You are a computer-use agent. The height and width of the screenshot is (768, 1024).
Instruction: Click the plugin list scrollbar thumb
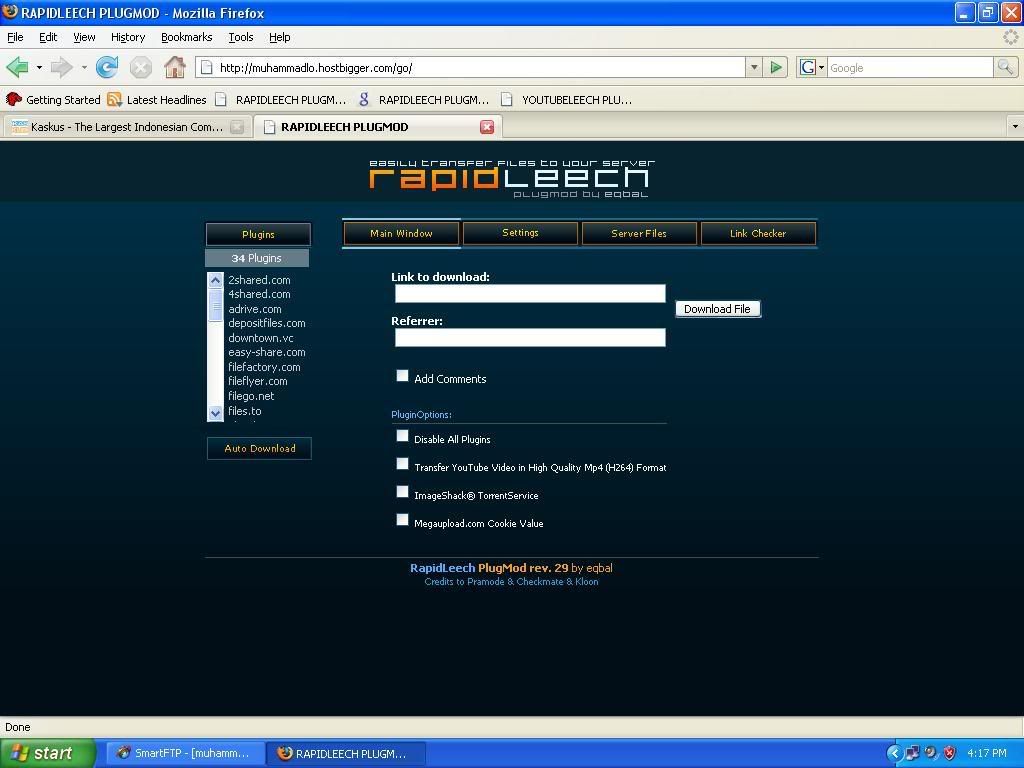(216, 305)
